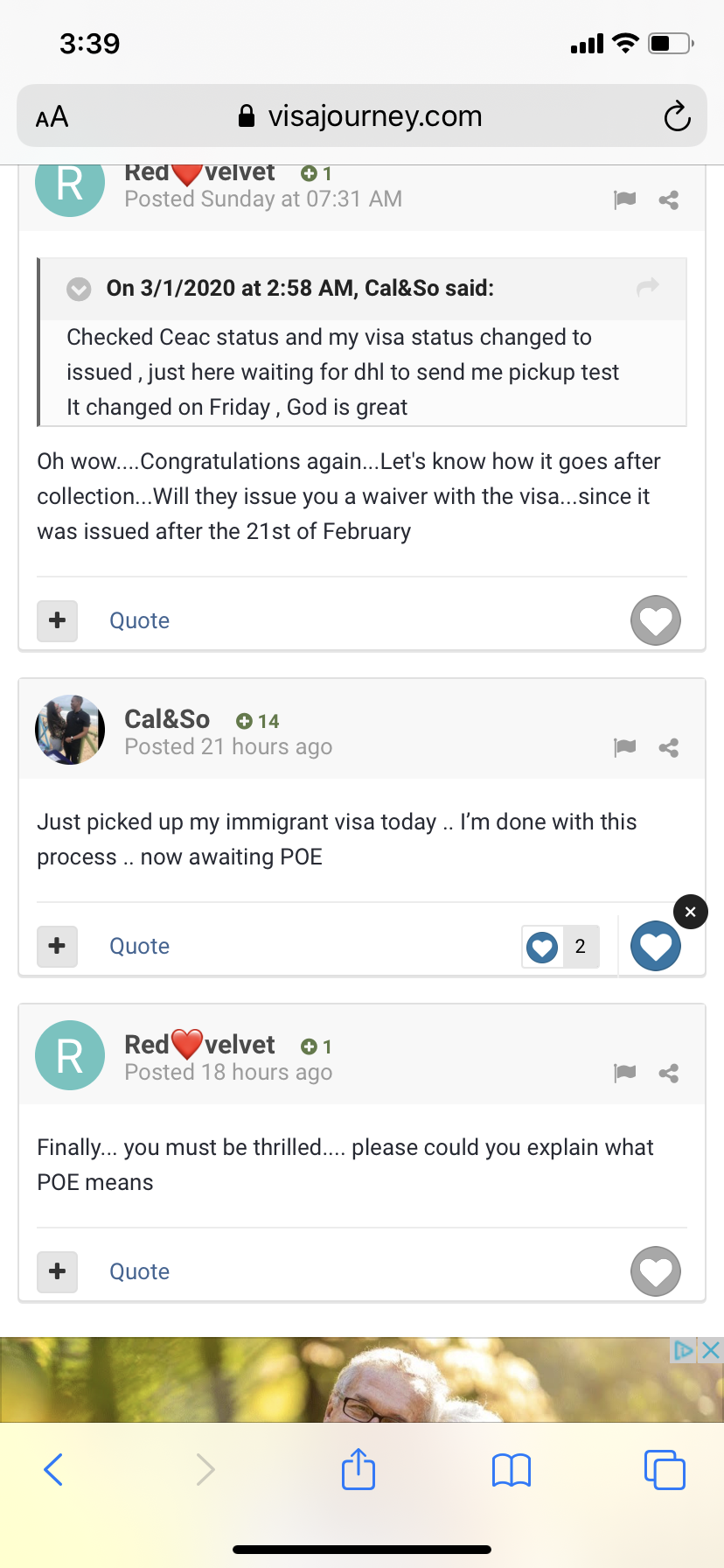Report Cal&So's post with flag icon

click(x=624, y=747)
